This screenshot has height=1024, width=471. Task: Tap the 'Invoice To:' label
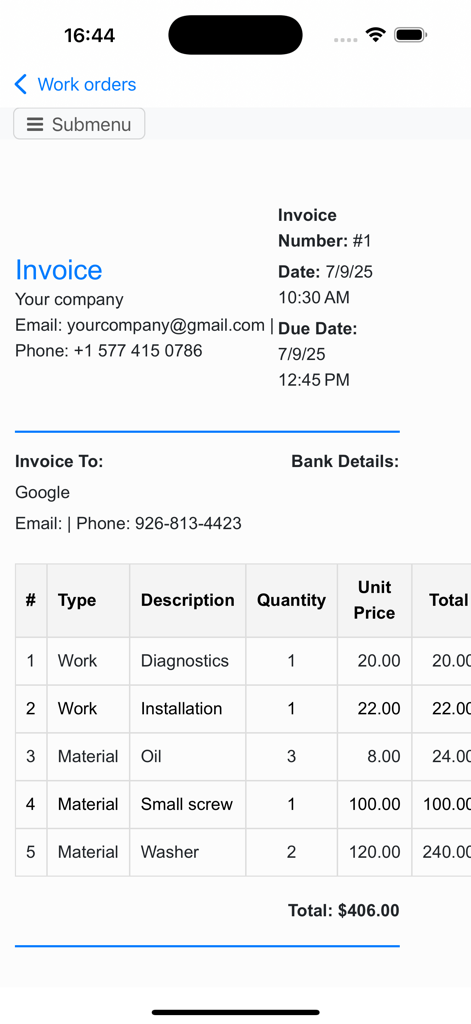coord(59,462)
